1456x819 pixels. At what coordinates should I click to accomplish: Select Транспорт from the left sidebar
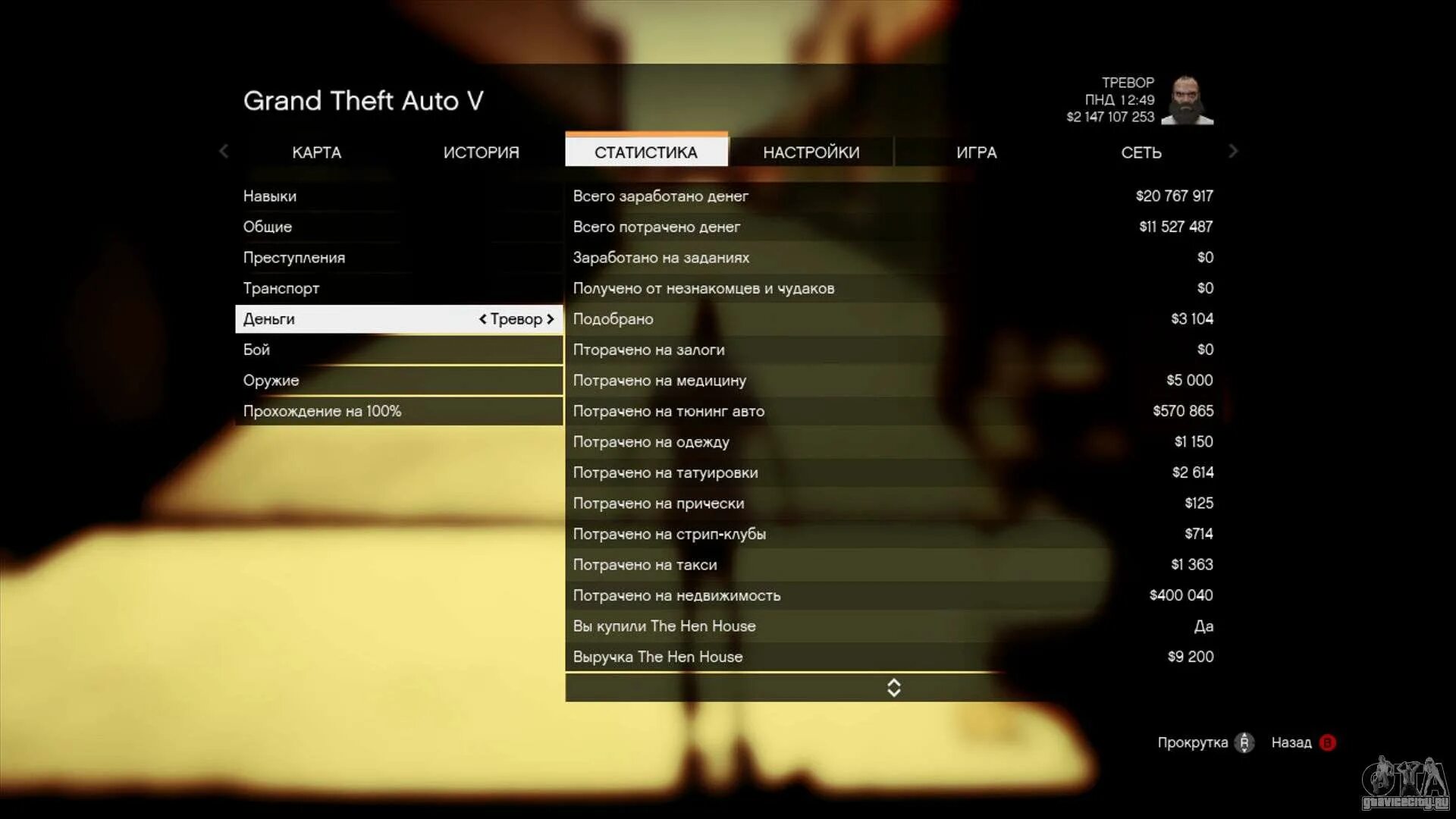pyautogui.click(x=281, y=288)
